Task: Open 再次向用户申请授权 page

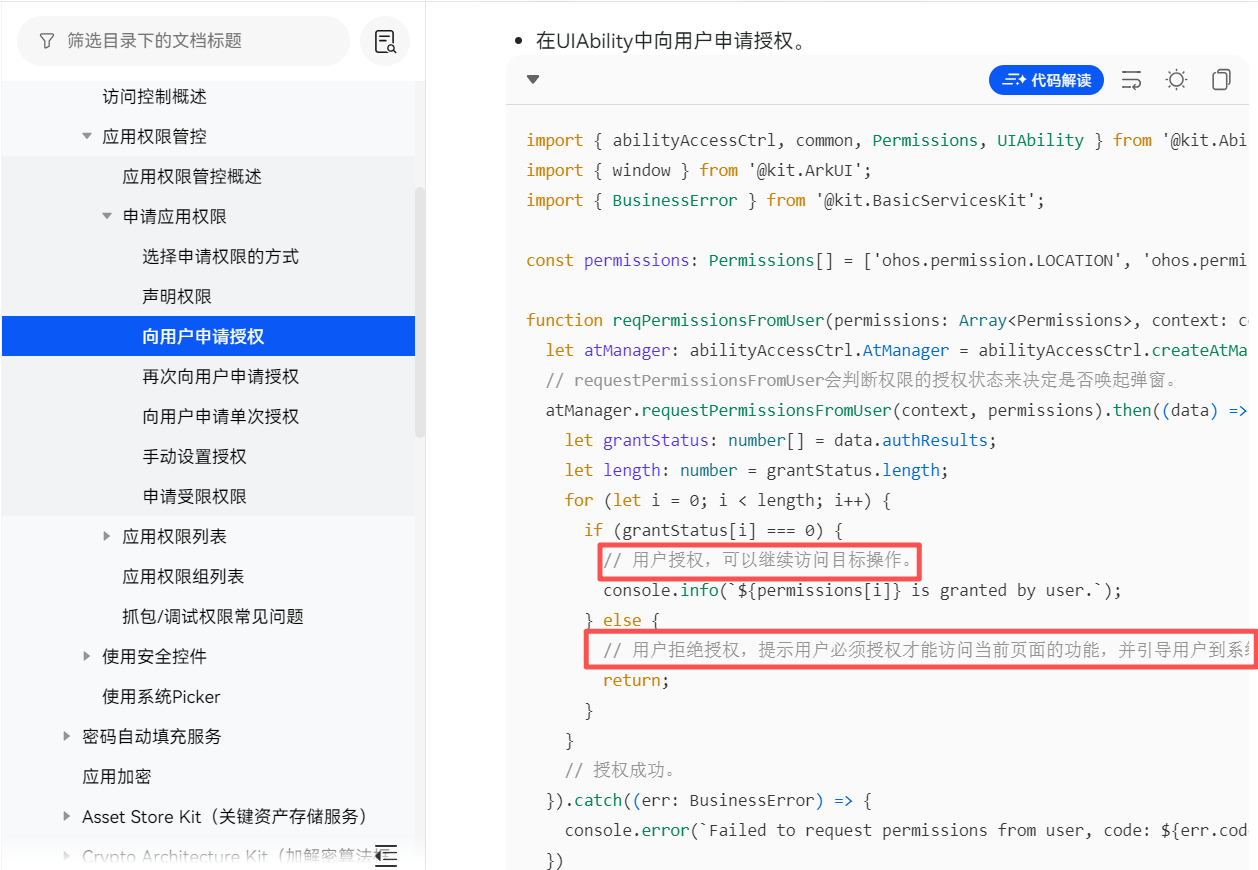Action: (220, 377)
